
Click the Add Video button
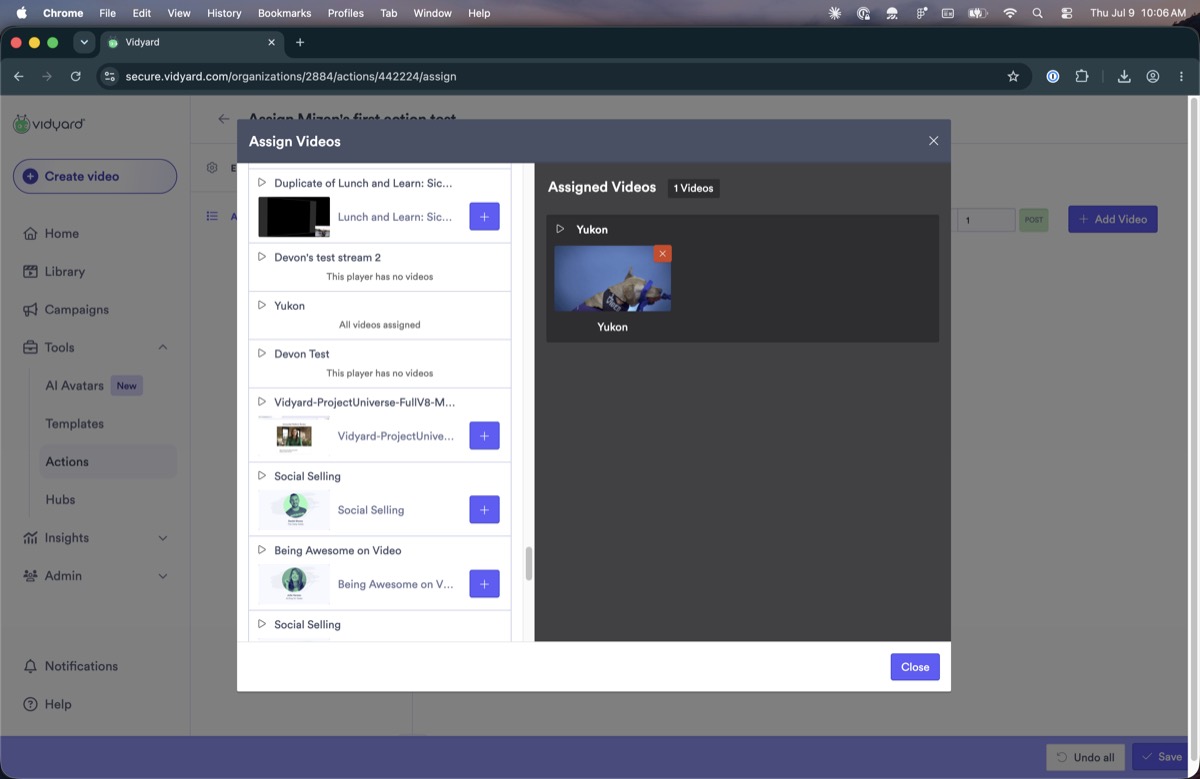point(1113,219)
